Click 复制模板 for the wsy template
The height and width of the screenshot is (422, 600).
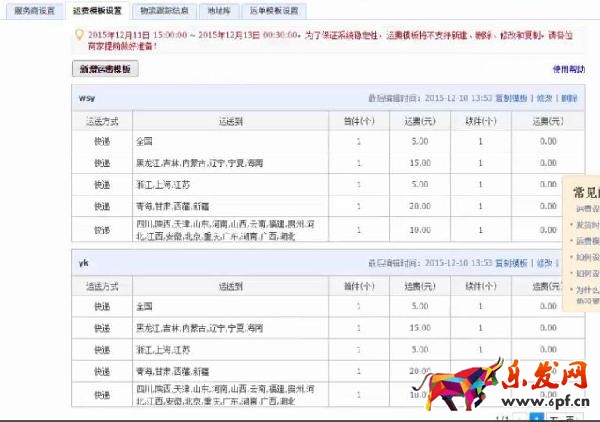click(x=511, y=98)
